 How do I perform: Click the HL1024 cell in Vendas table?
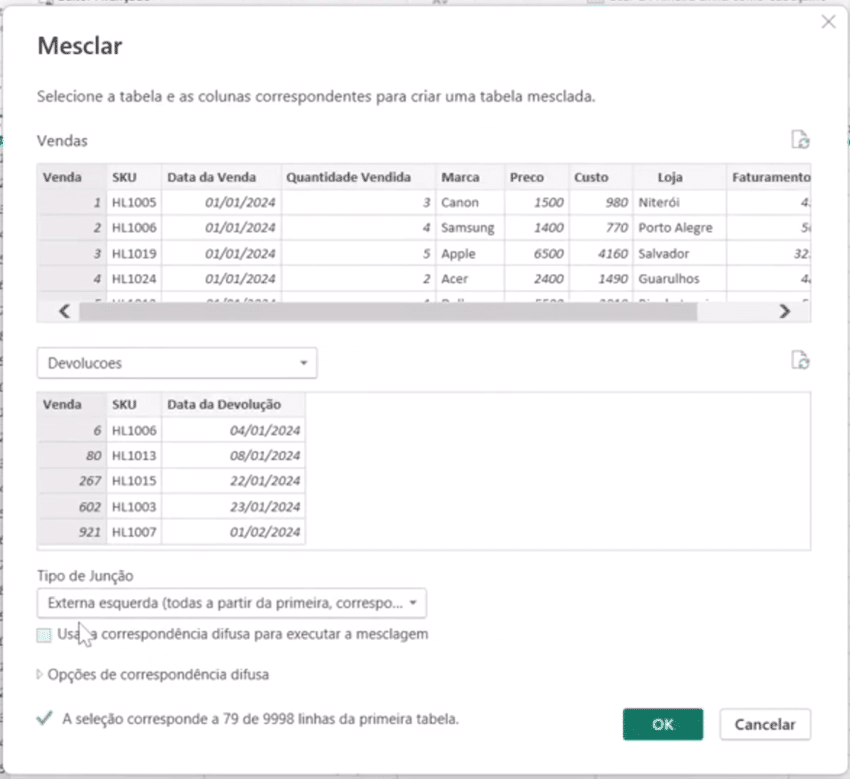134,279
